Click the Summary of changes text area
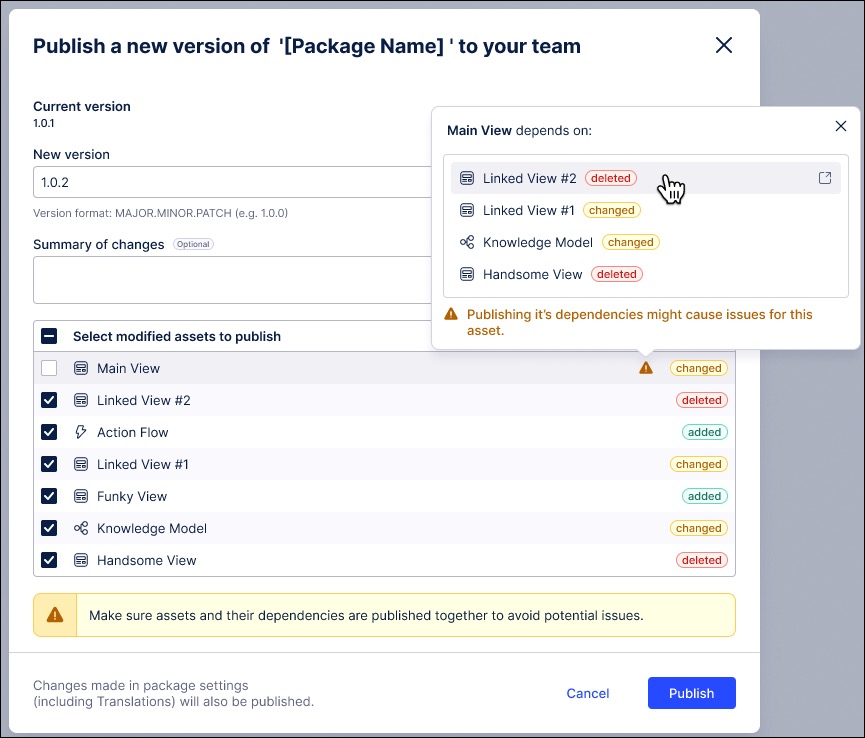Screen dimensions: 865x738 (x=232, y=279)
